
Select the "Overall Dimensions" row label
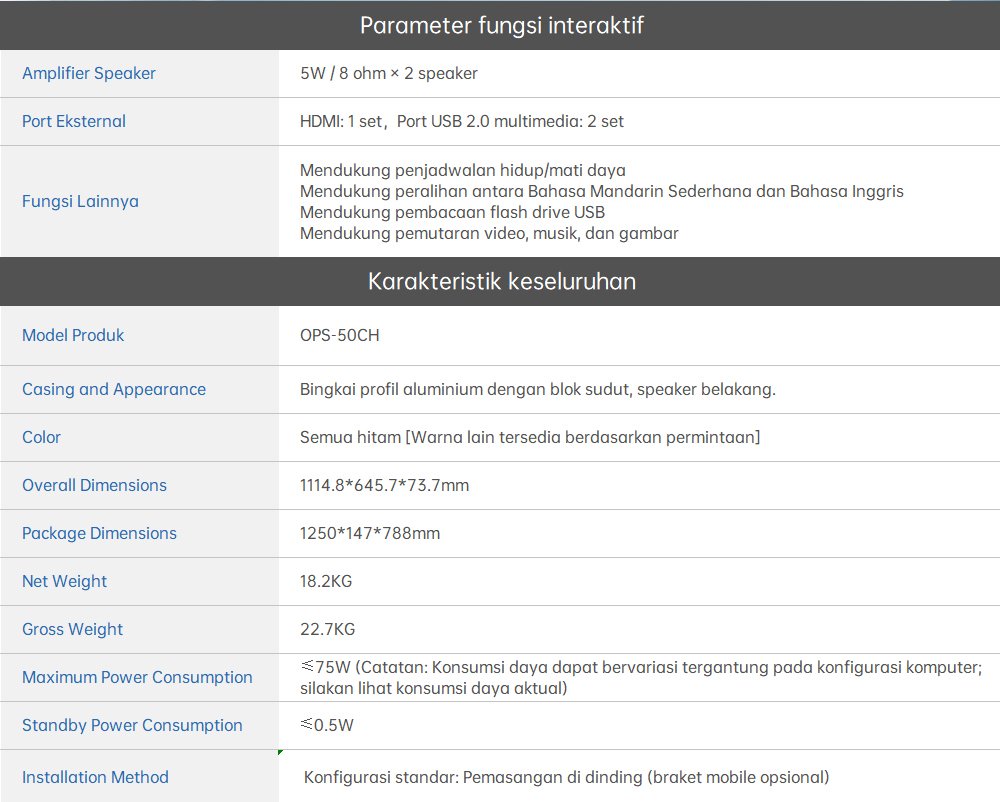pyautogui.click(x=94, y=485)
